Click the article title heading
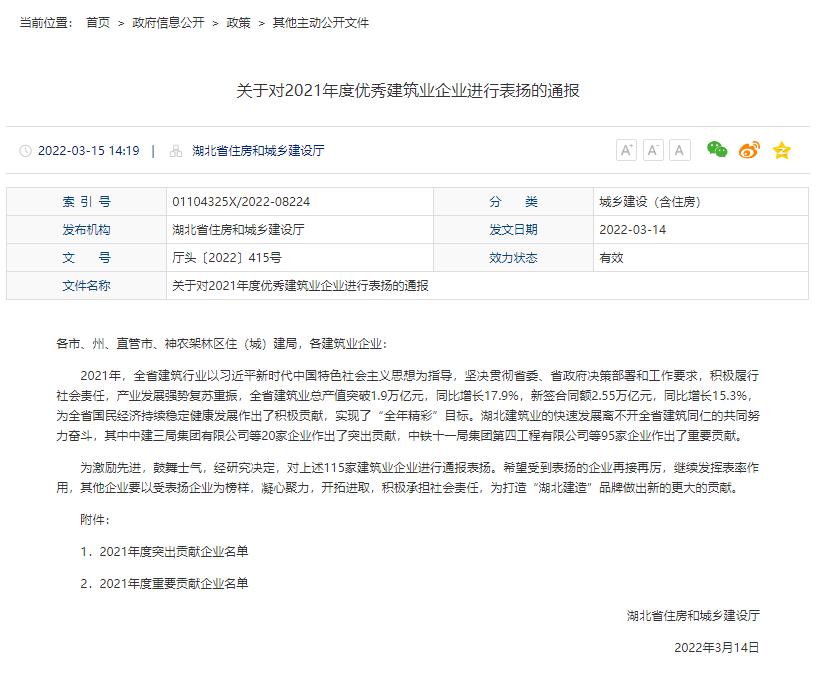This screenshot has width=821, height=674. tap(408, 91)
